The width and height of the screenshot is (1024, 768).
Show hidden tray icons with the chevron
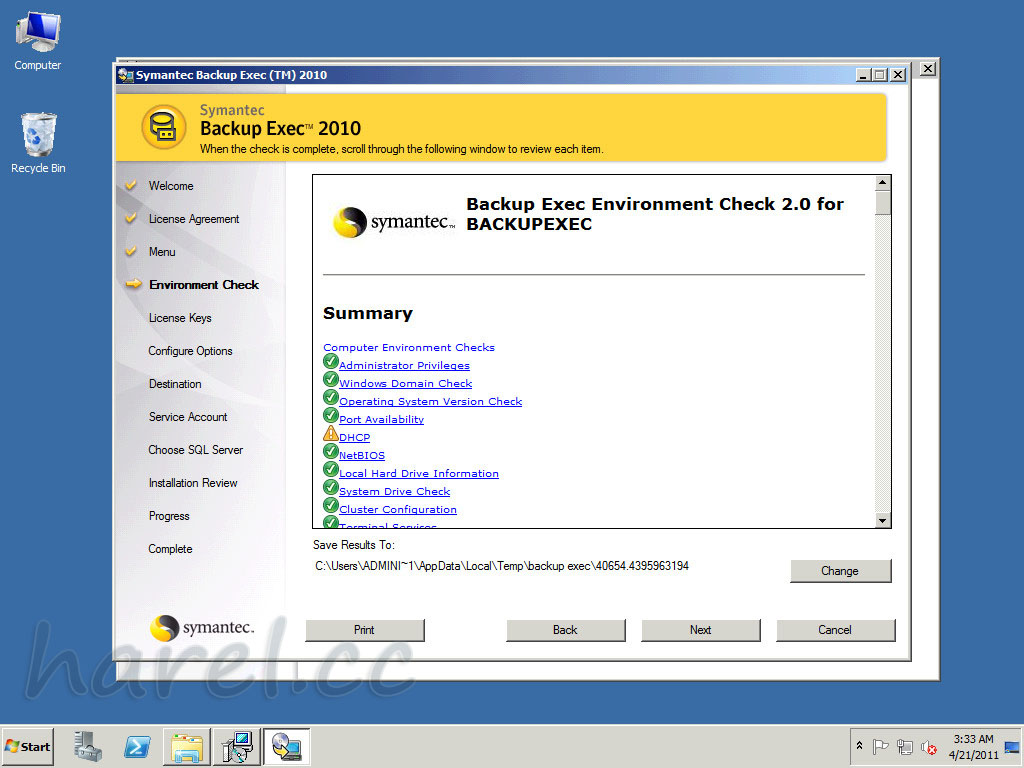[859, 746]
